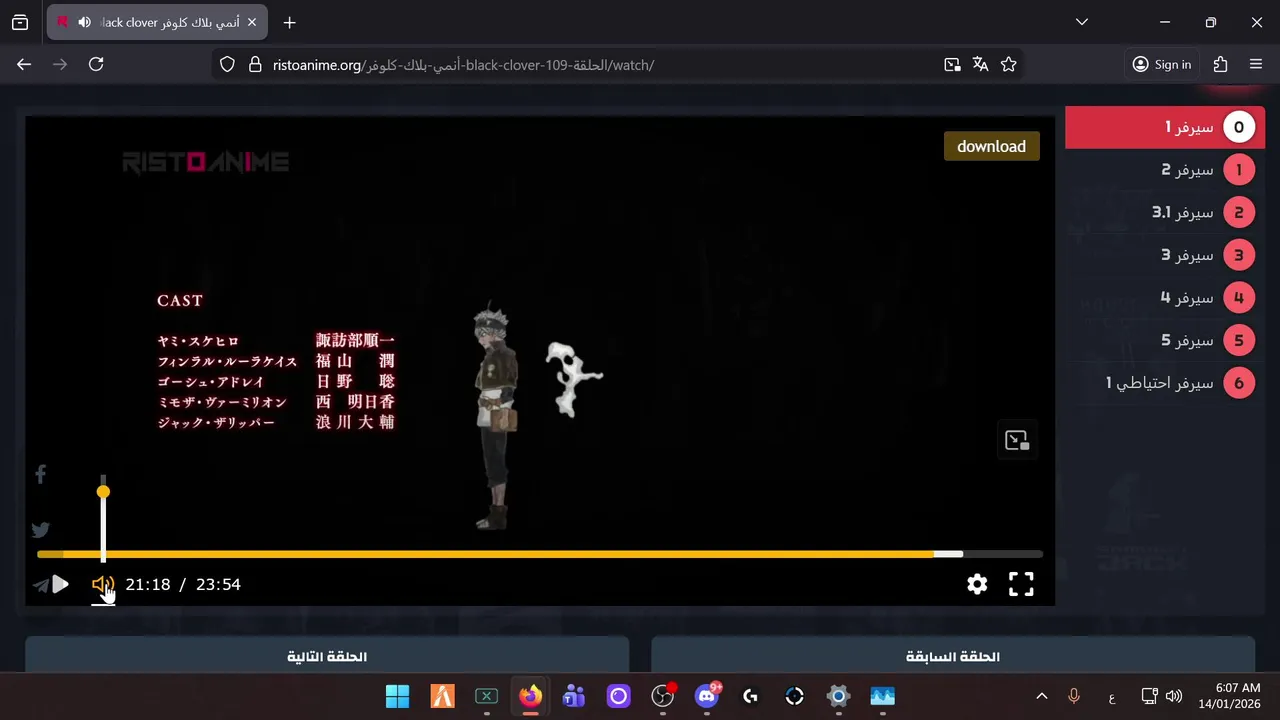This screenshot has height=720, width=1280.
Task: Bookmark this page with the star
Action: [x=1008, y=64]
